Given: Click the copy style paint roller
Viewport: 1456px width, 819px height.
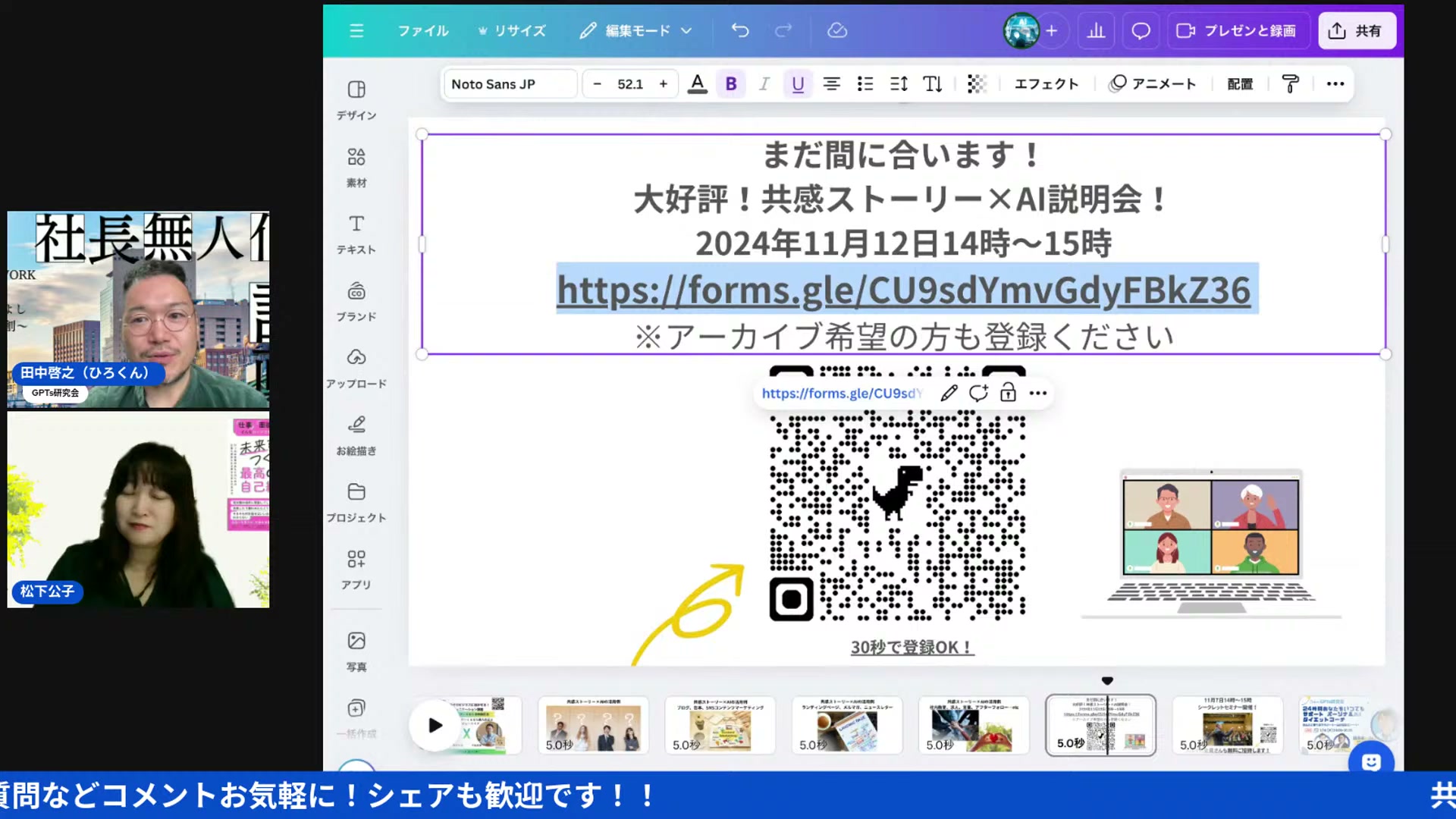Looking at the screenshot, I should (x=1290, y=84).
